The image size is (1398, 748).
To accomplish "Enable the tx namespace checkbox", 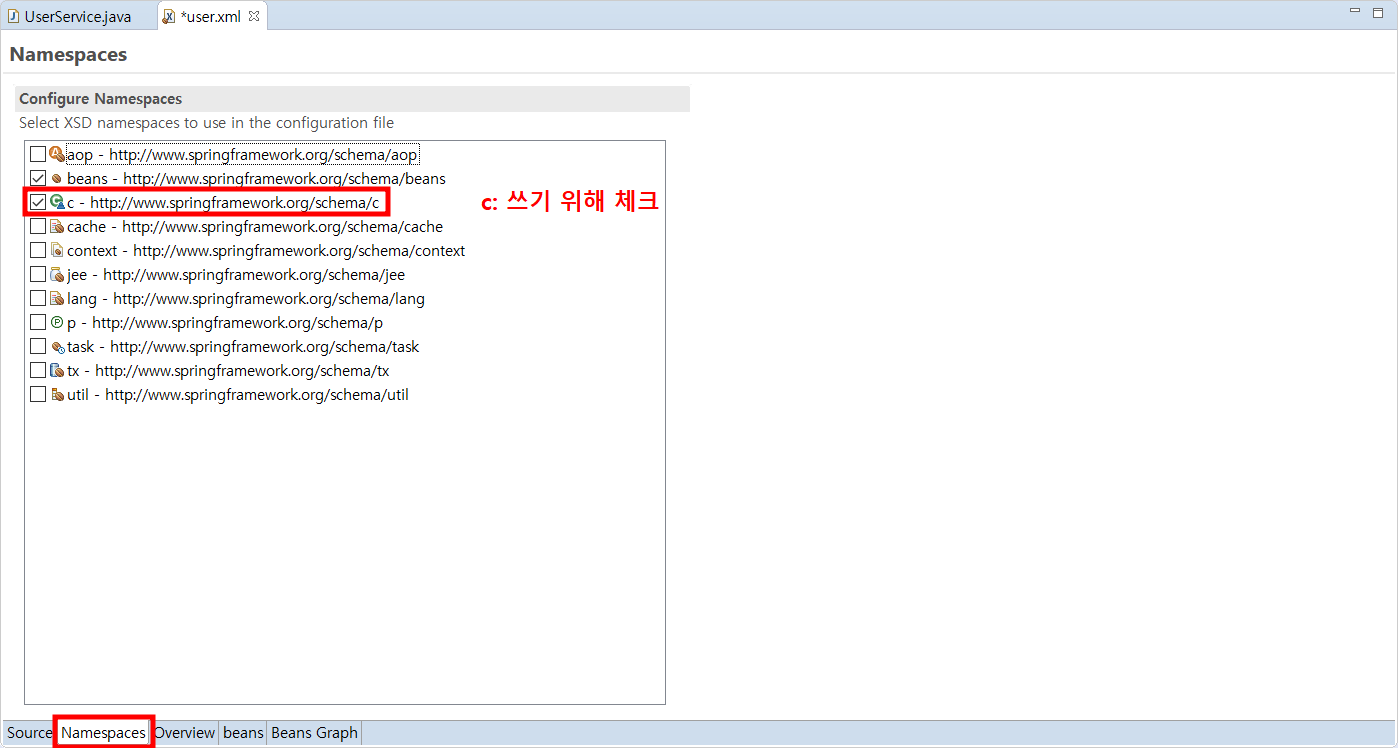I will [38, 371].
